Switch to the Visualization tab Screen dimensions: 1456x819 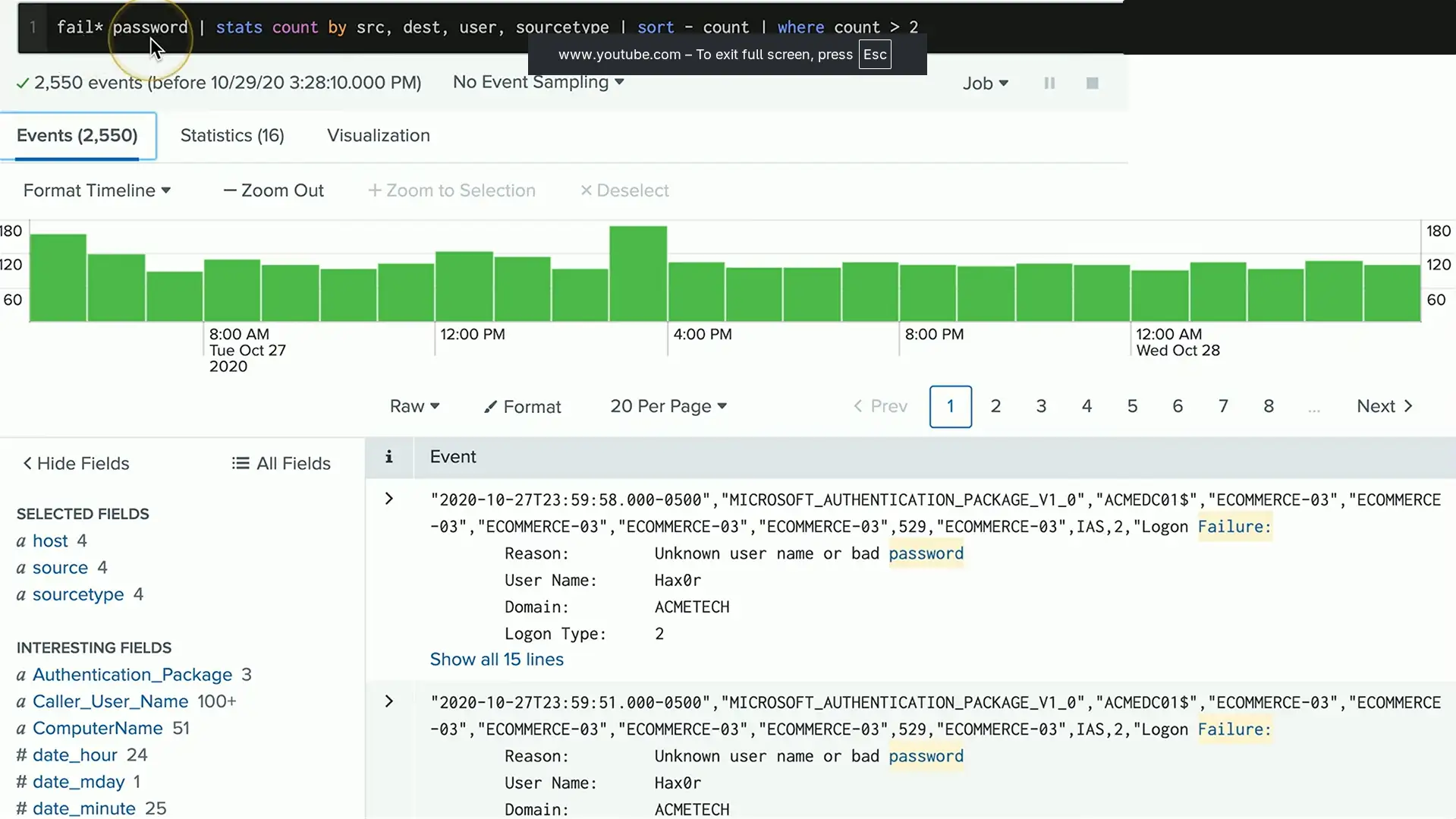[x=378, y=136]
